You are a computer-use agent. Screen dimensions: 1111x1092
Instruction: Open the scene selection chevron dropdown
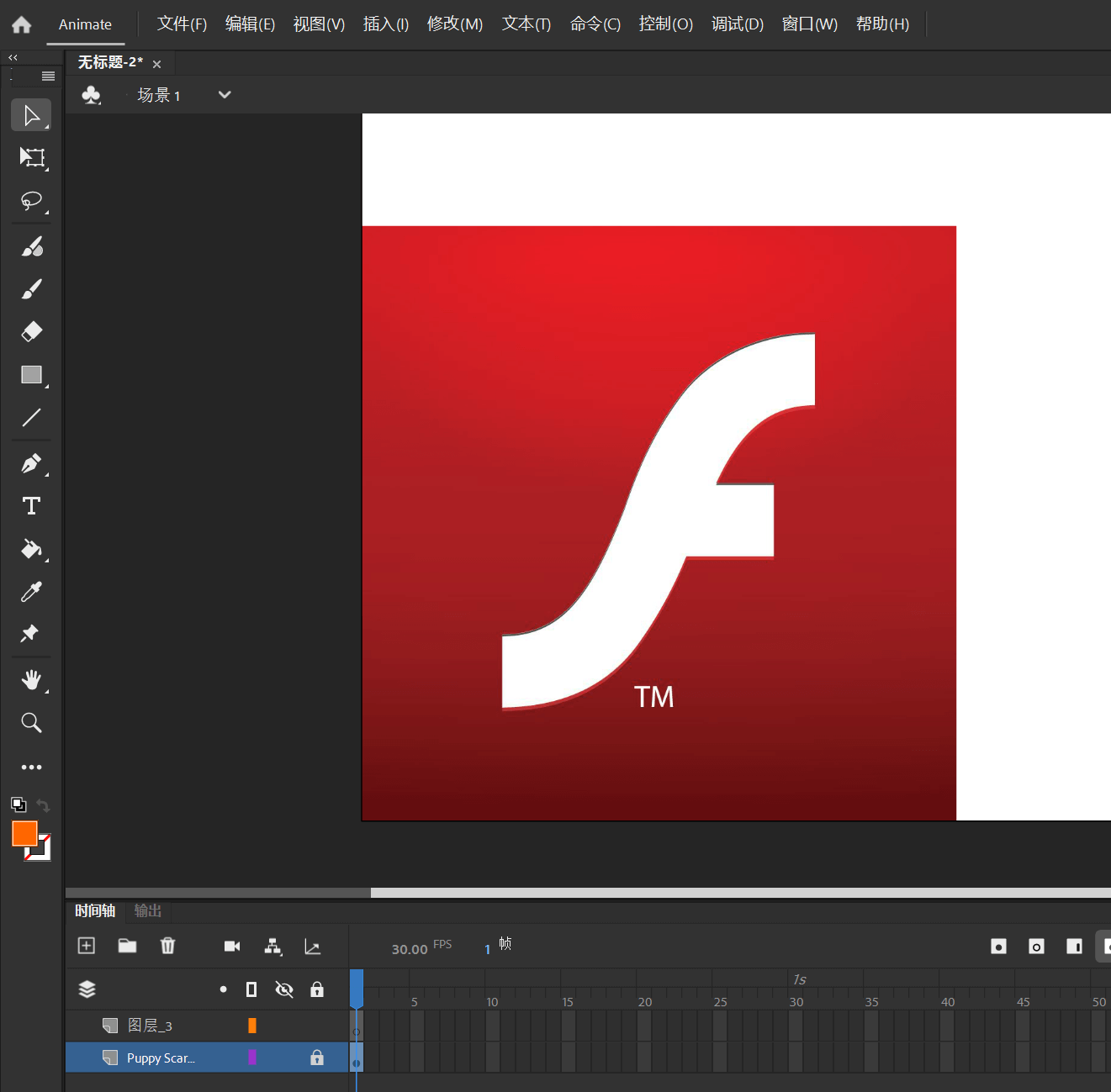(225, 95)
